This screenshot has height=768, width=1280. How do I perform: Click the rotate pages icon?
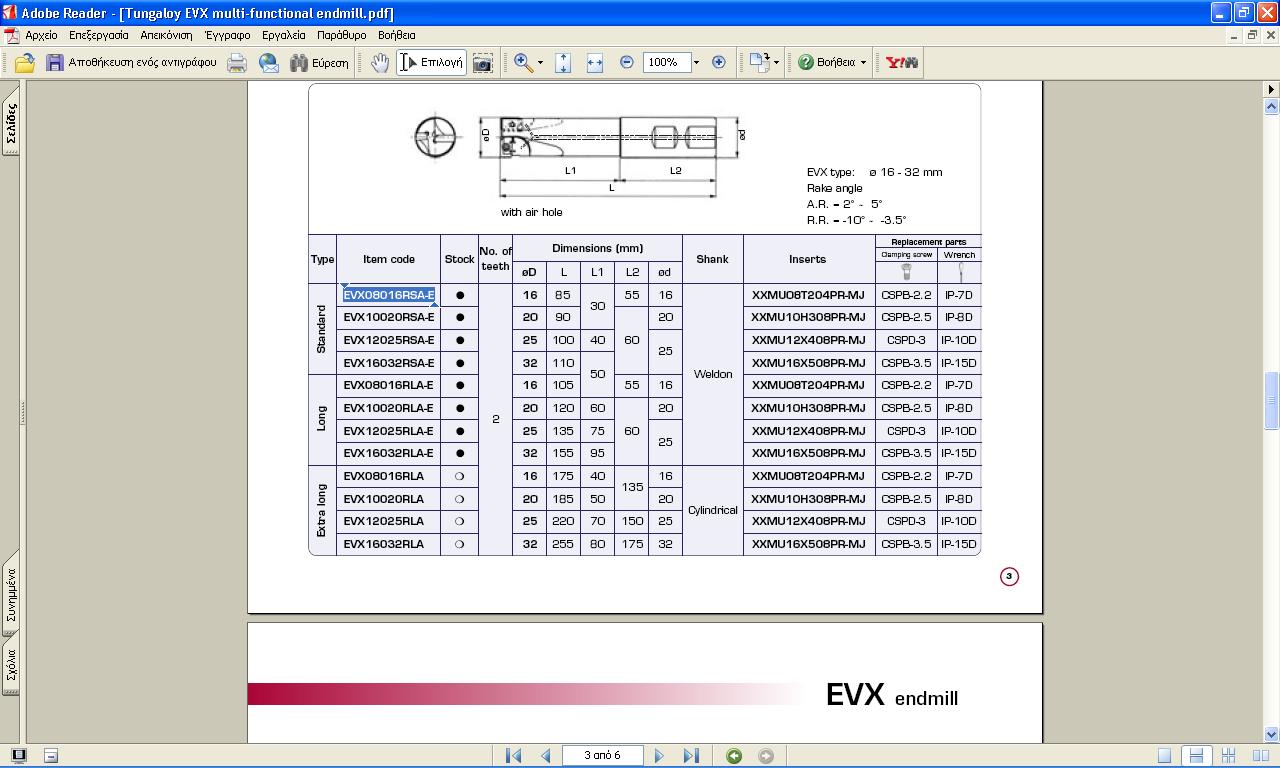(760, 62)
